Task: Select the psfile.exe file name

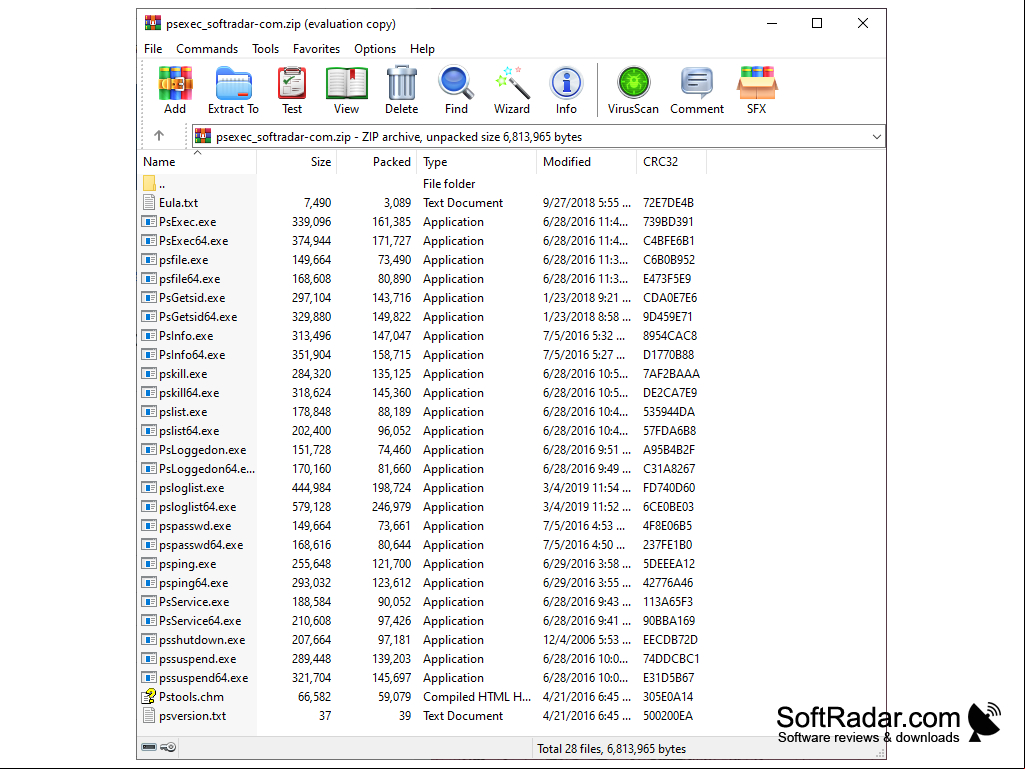Action: [184, 260]
